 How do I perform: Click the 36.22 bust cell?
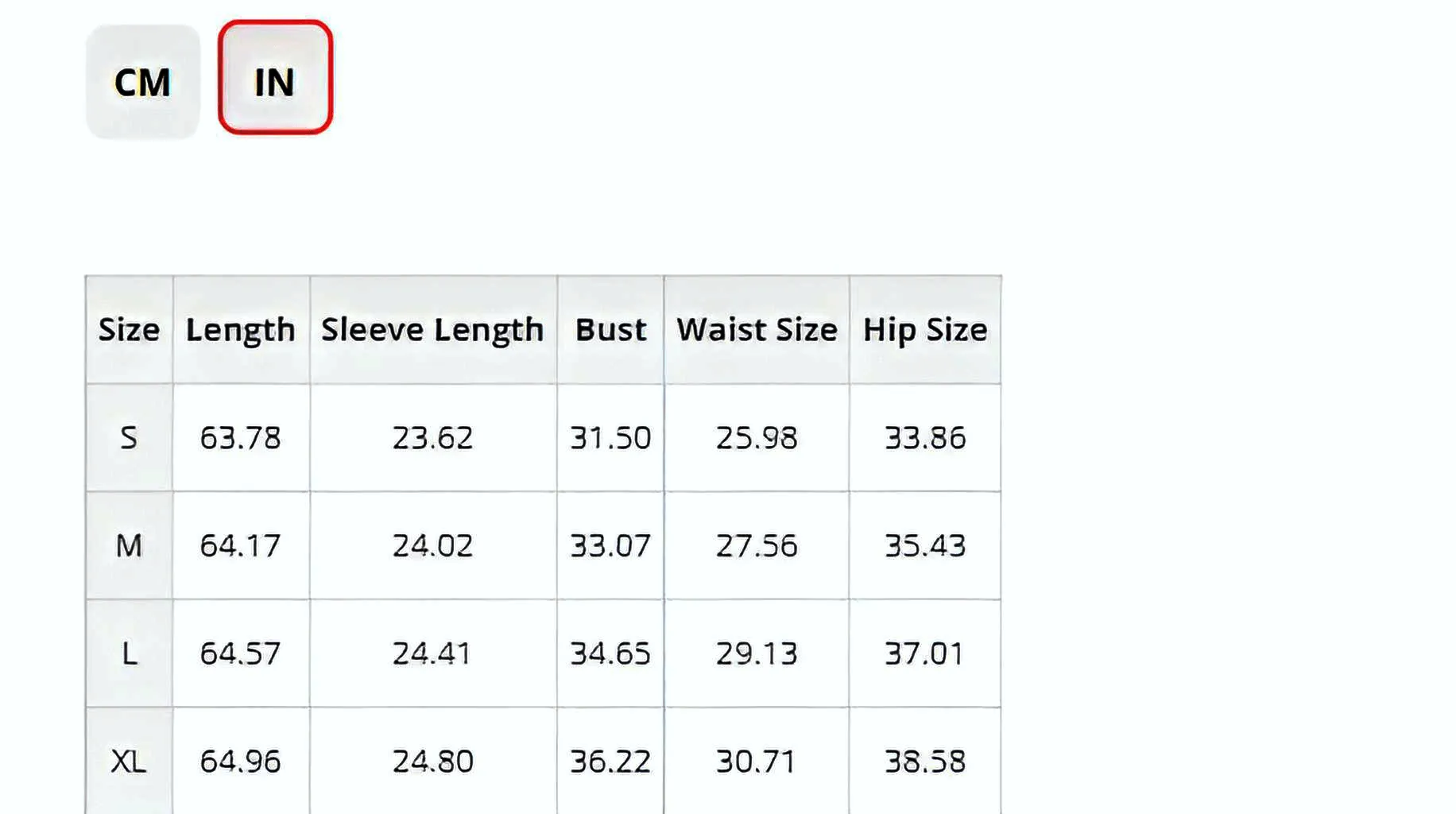click(610, 762)
